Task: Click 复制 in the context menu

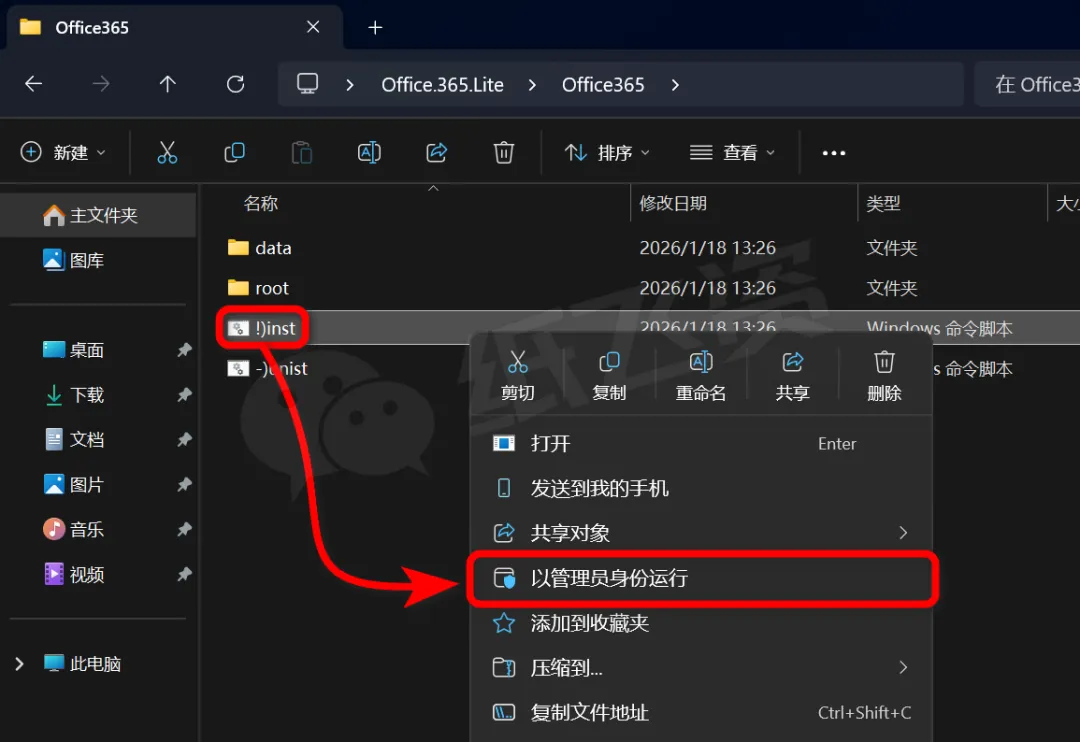Action: point(609,376)
